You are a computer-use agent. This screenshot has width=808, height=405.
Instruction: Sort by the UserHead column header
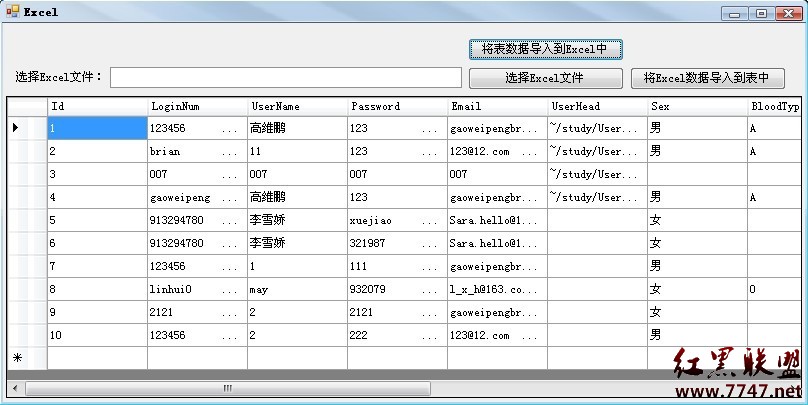(x=597, y=107)
